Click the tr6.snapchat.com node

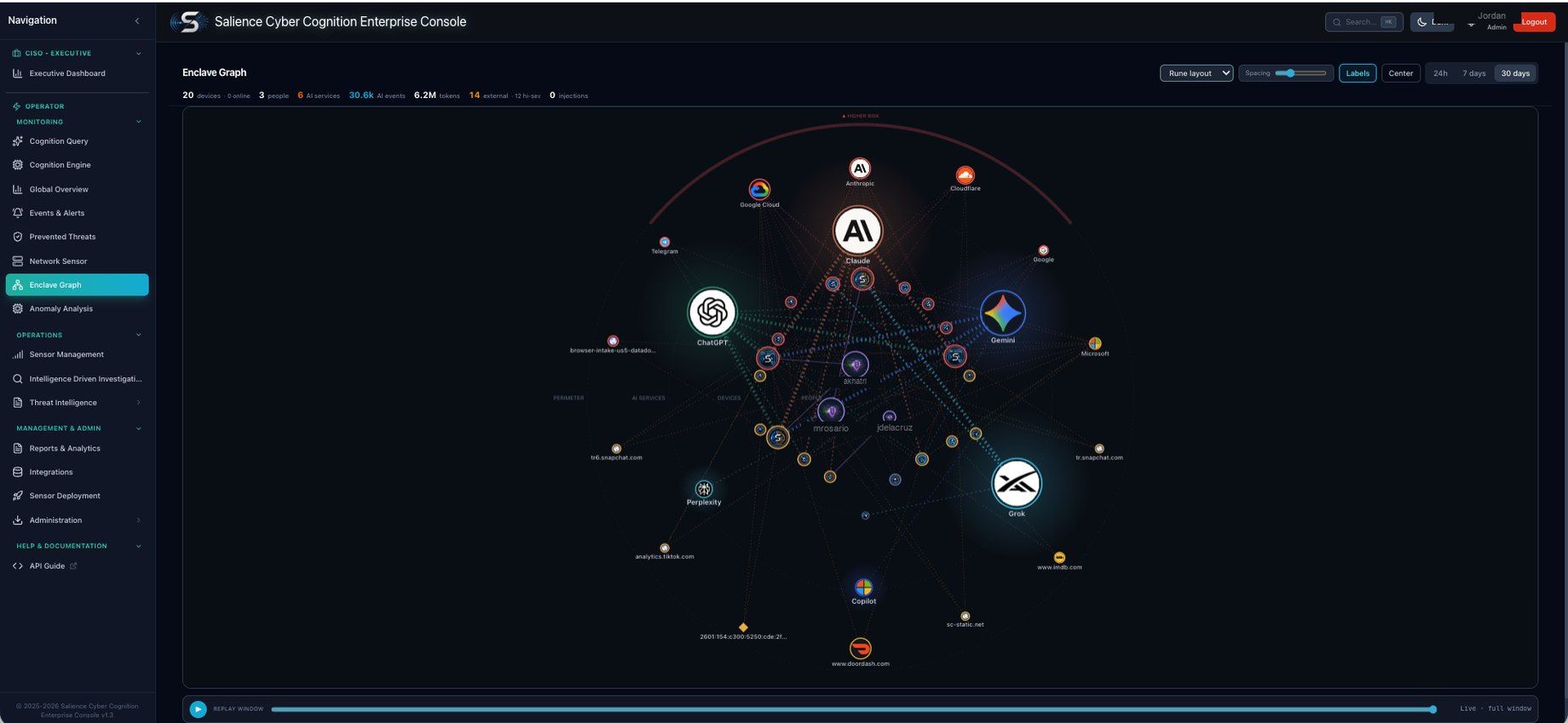click(x=616, y=448)
